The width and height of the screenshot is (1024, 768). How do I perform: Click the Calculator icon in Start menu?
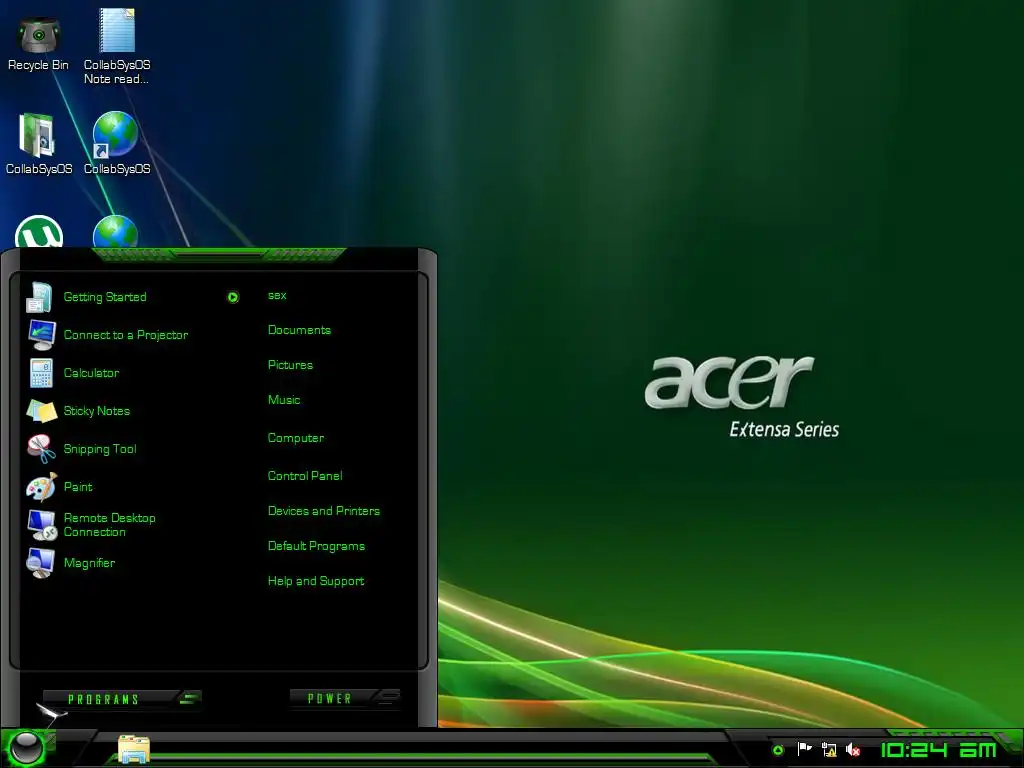[x=41, y=373]
